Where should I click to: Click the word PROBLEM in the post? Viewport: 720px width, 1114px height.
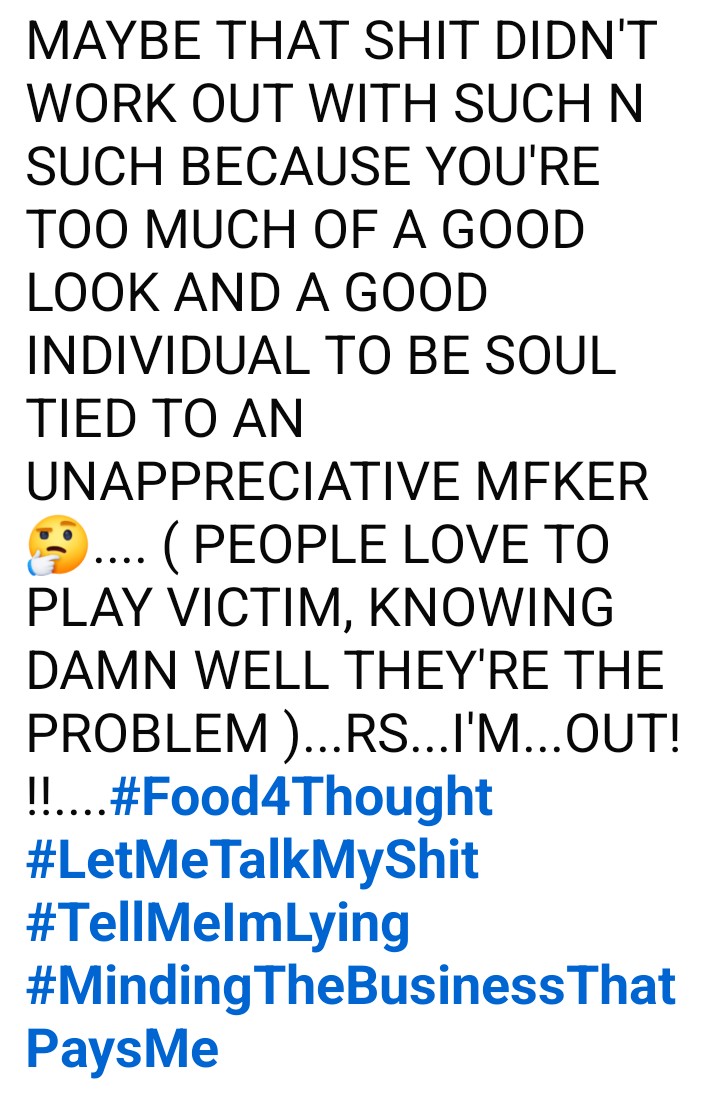click(x=148, y=734)
